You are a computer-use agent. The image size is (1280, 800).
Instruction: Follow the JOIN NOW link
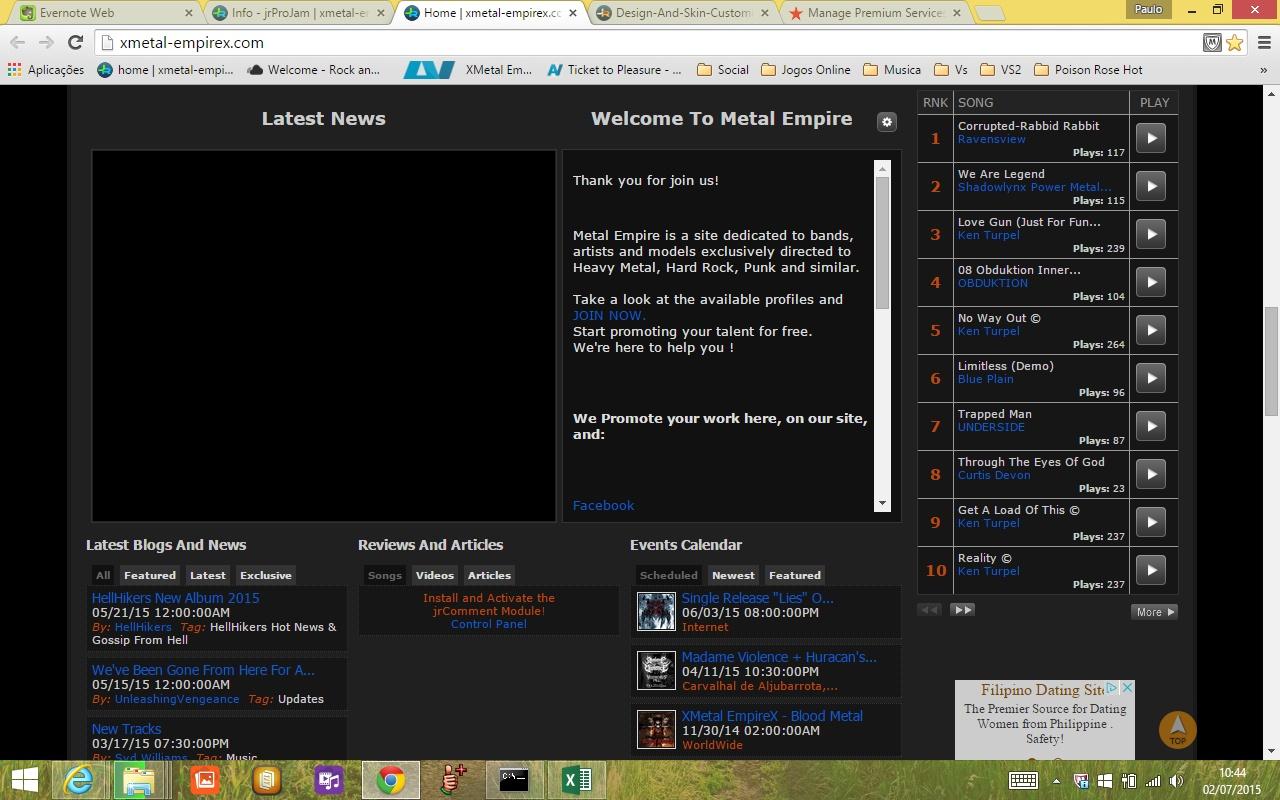(x=609, y=315)
